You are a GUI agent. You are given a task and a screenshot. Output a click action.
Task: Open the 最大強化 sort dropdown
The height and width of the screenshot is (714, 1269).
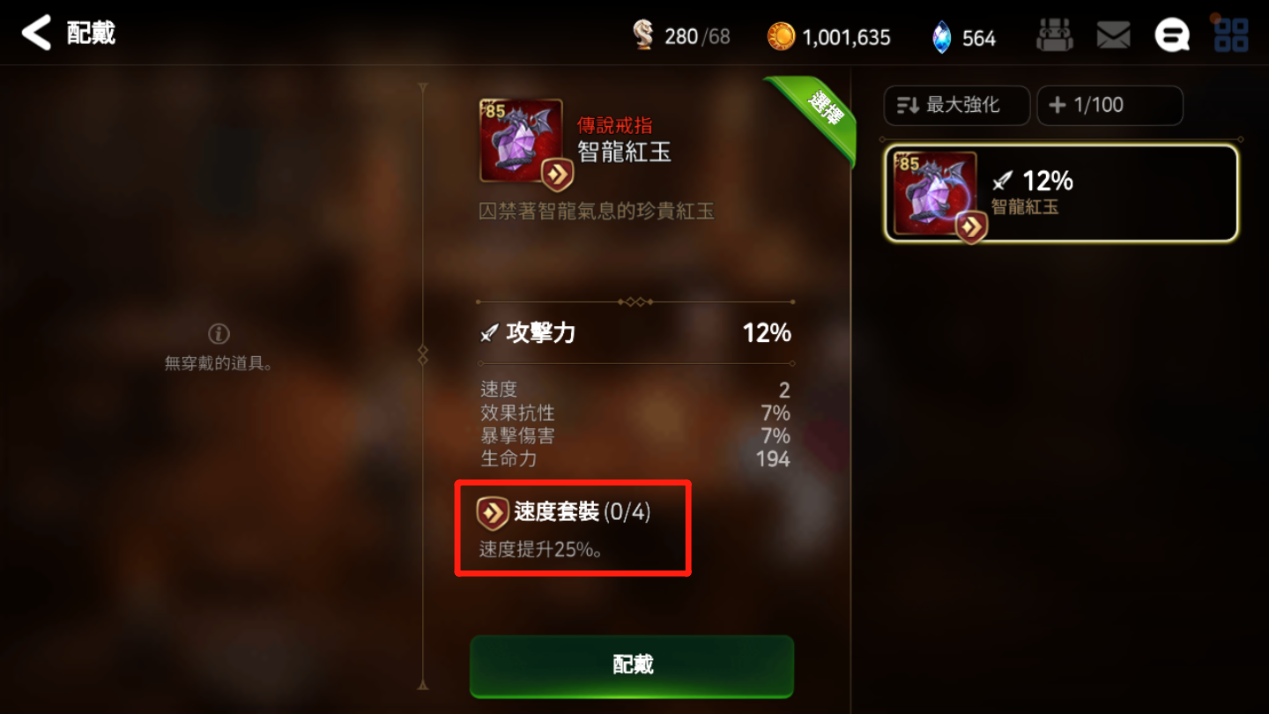pyautogui.click(x=957, y=105)
